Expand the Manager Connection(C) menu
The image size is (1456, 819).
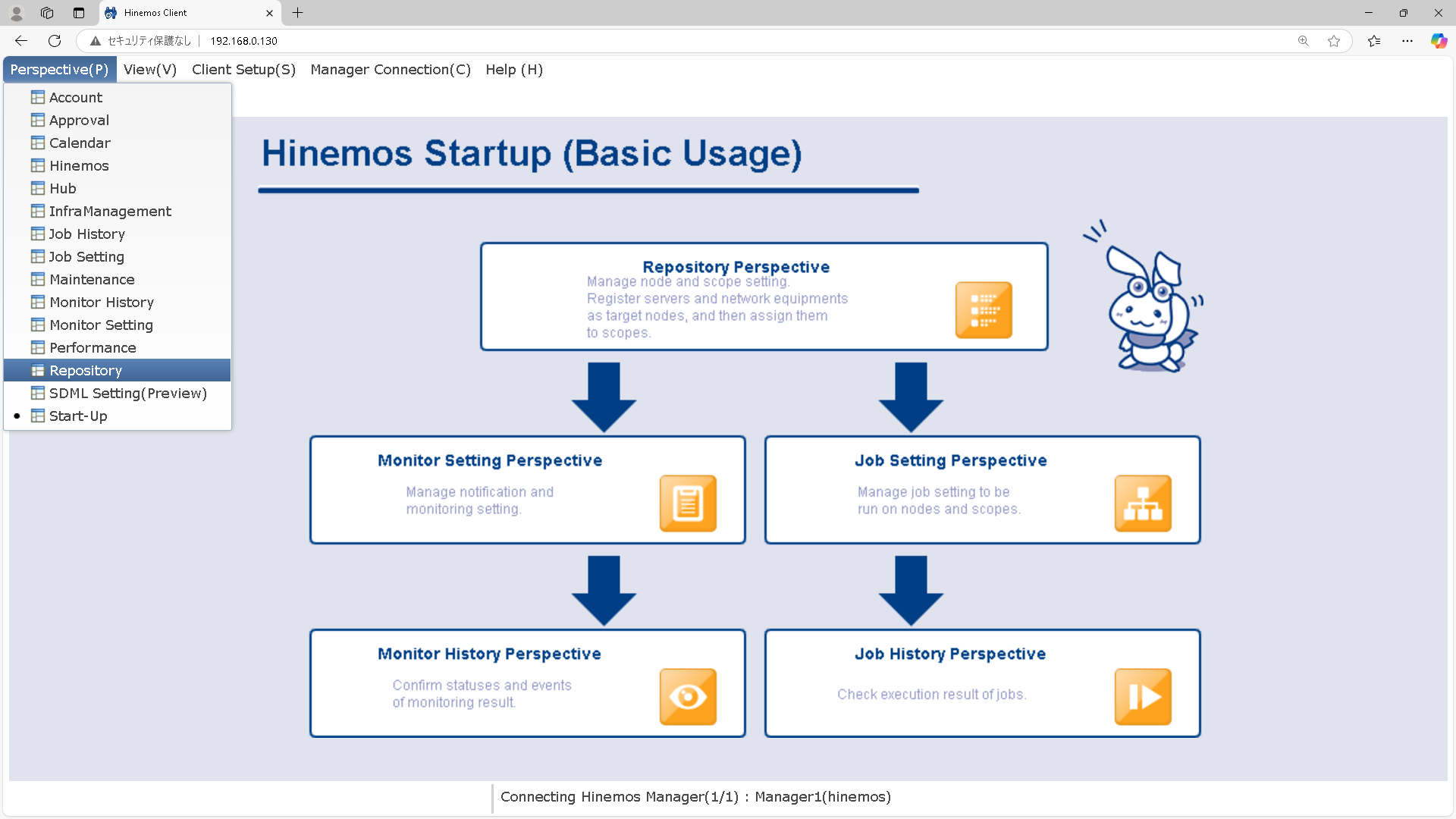point(391,70)
